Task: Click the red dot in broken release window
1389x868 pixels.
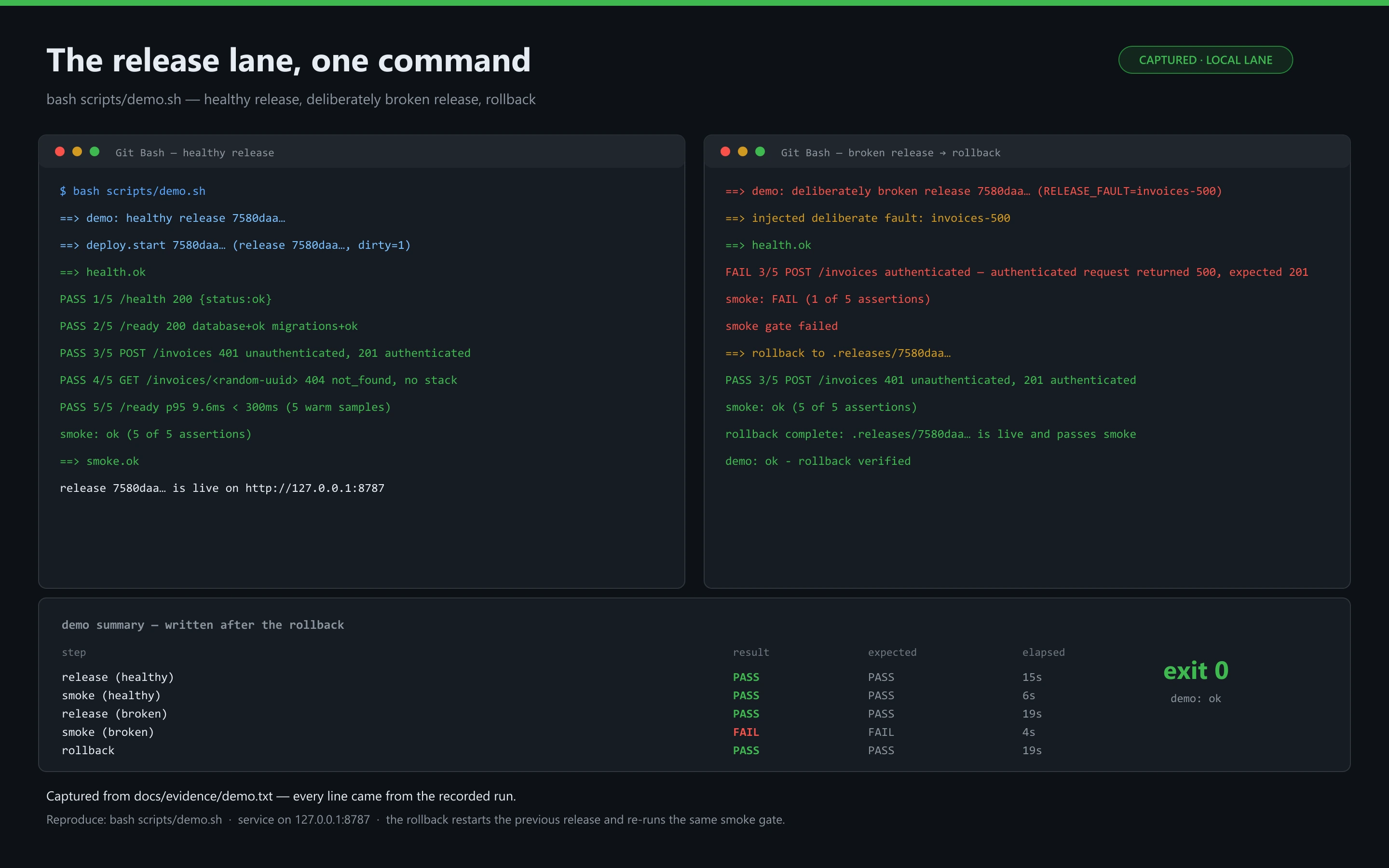Action: (725, 151)
